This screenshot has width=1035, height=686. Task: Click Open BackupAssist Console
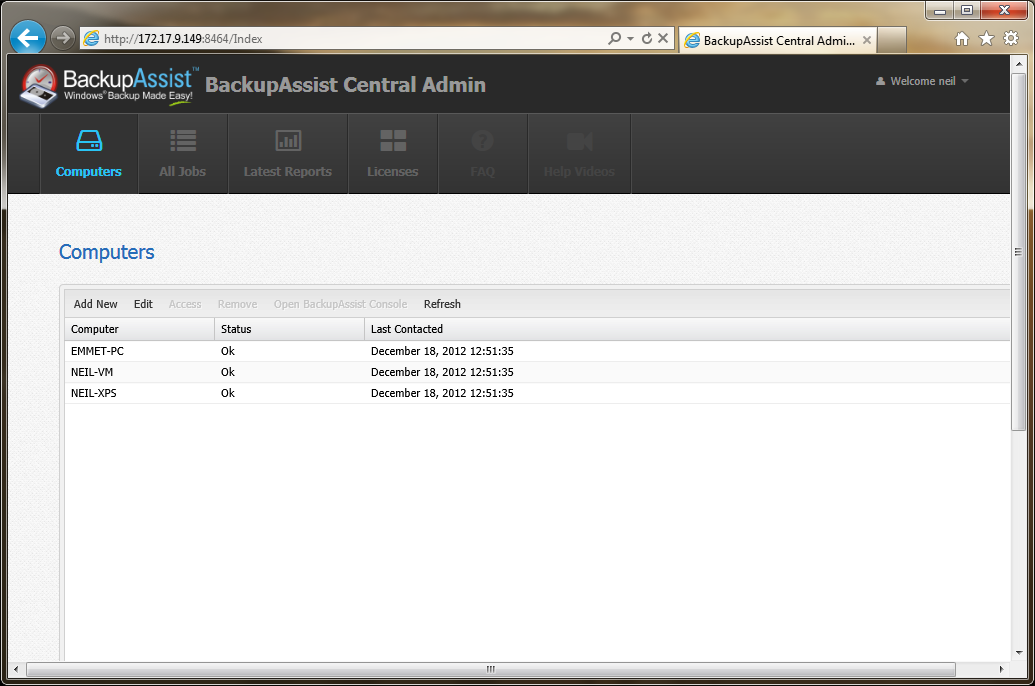341,304
